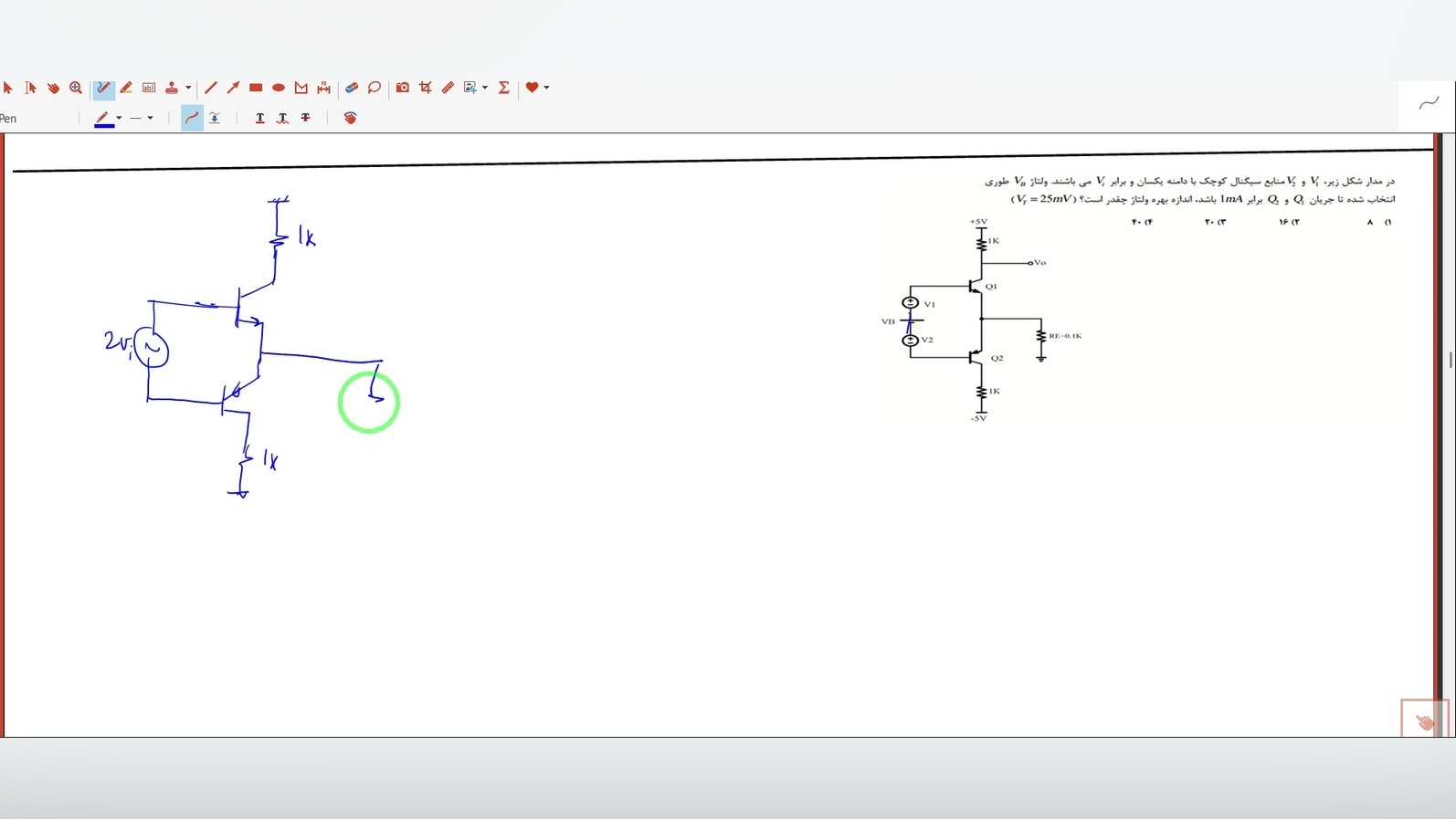The height and width of the screenshot is (819, 1456).
Task: Select the arrow line drawing tool
Action: (233, 88)
